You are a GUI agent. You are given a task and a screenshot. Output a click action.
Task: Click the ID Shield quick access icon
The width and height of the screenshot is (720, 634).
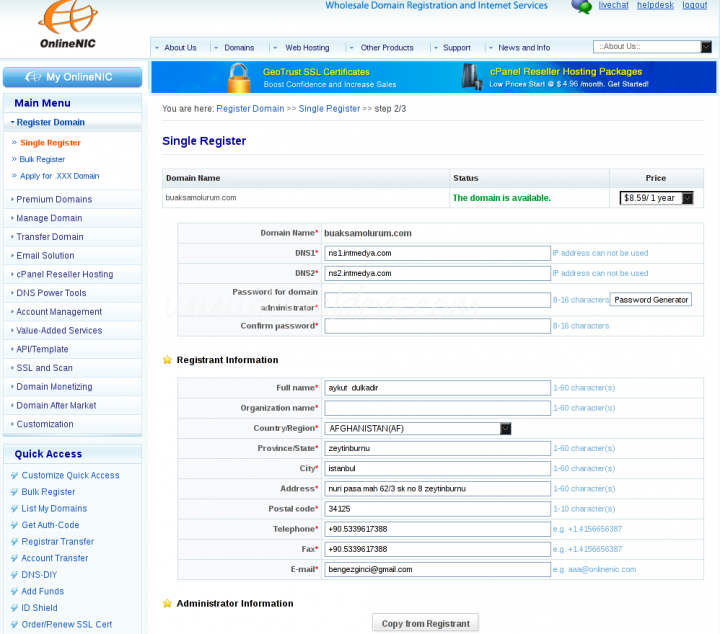pos(14,608)
